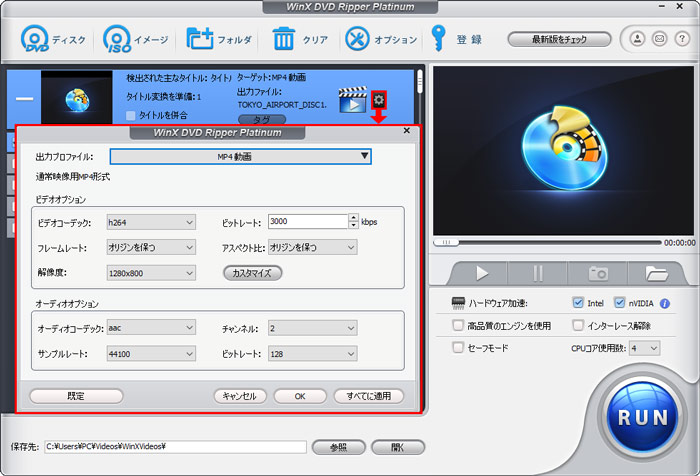Browse for the destination folder
Viewport: 700px width, 476px height.
pyautogui.click(x=338, y=447)
